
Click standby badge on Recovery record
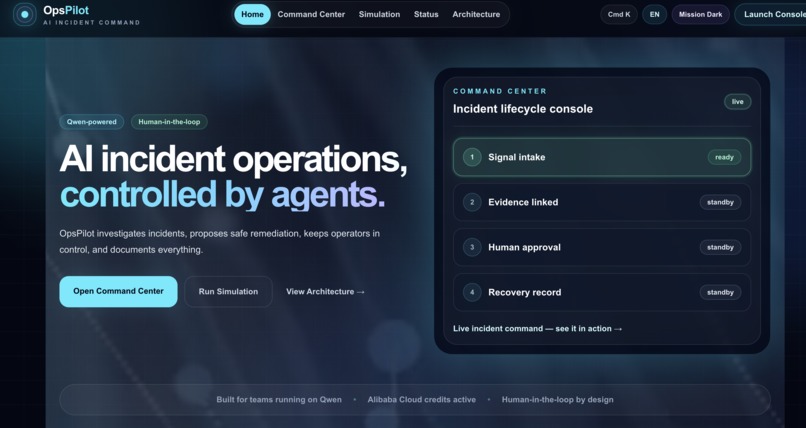point(720,292)
